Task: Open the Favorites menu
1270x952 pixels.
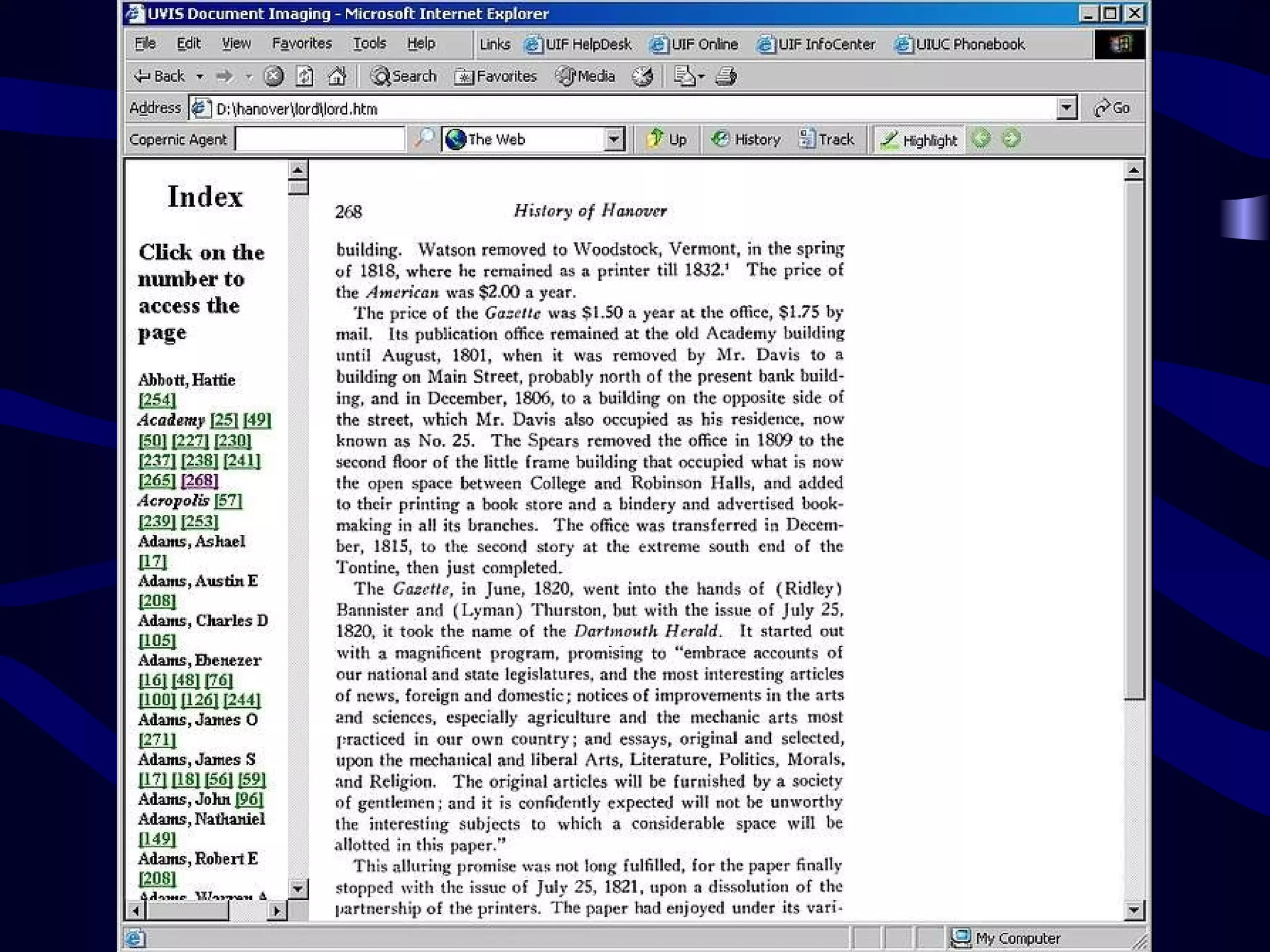Action: pos(302,43)
